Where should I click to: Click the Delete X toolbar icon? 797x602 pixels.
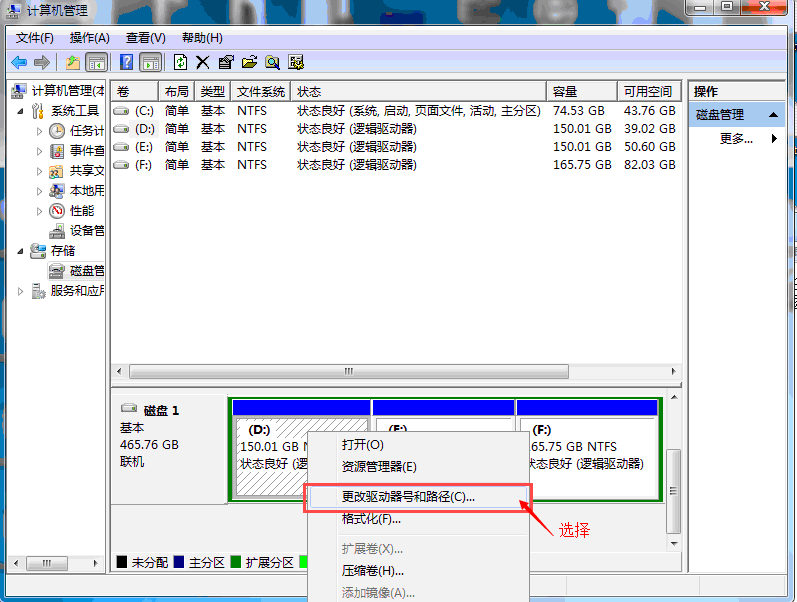click(x=202, y=62)
